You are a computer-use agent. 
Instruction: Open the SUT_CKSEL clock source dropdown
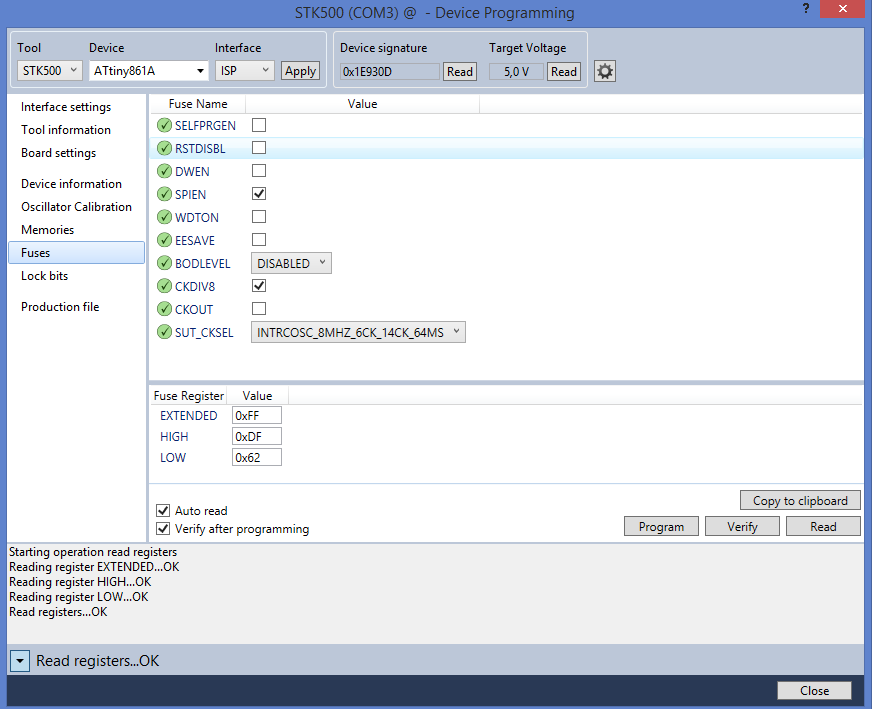[358, 333]
